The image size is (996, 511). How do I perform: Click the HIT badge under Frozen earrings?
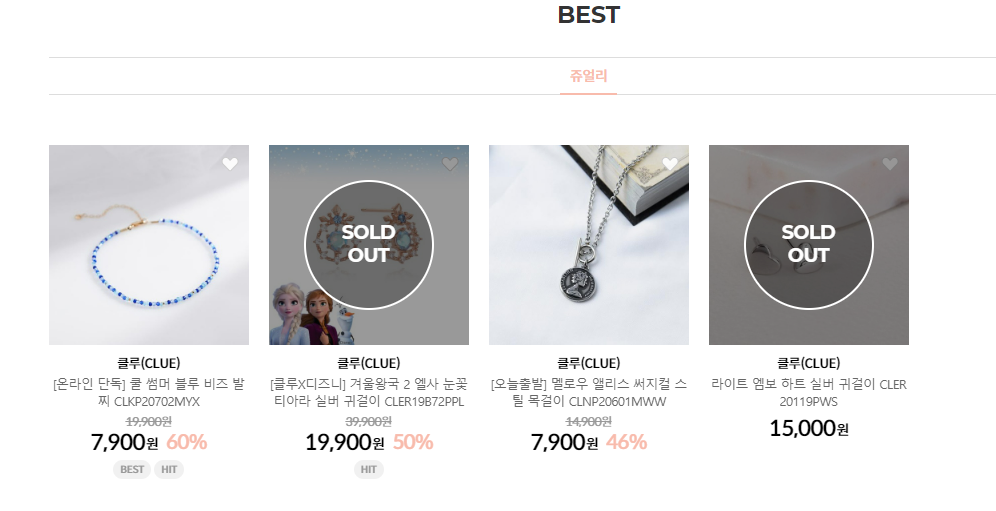coord(369,469)
